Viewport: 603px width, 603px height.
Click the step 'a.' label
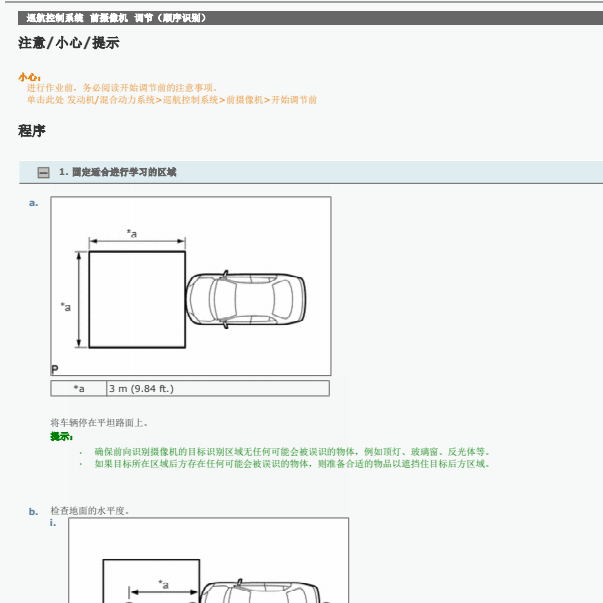click(x=33, y=203)
